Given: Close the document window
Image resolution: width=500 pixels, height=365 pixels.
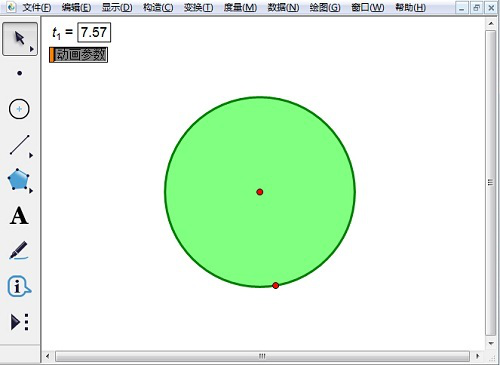Looking at the screenshot, I should coord(491,8).
